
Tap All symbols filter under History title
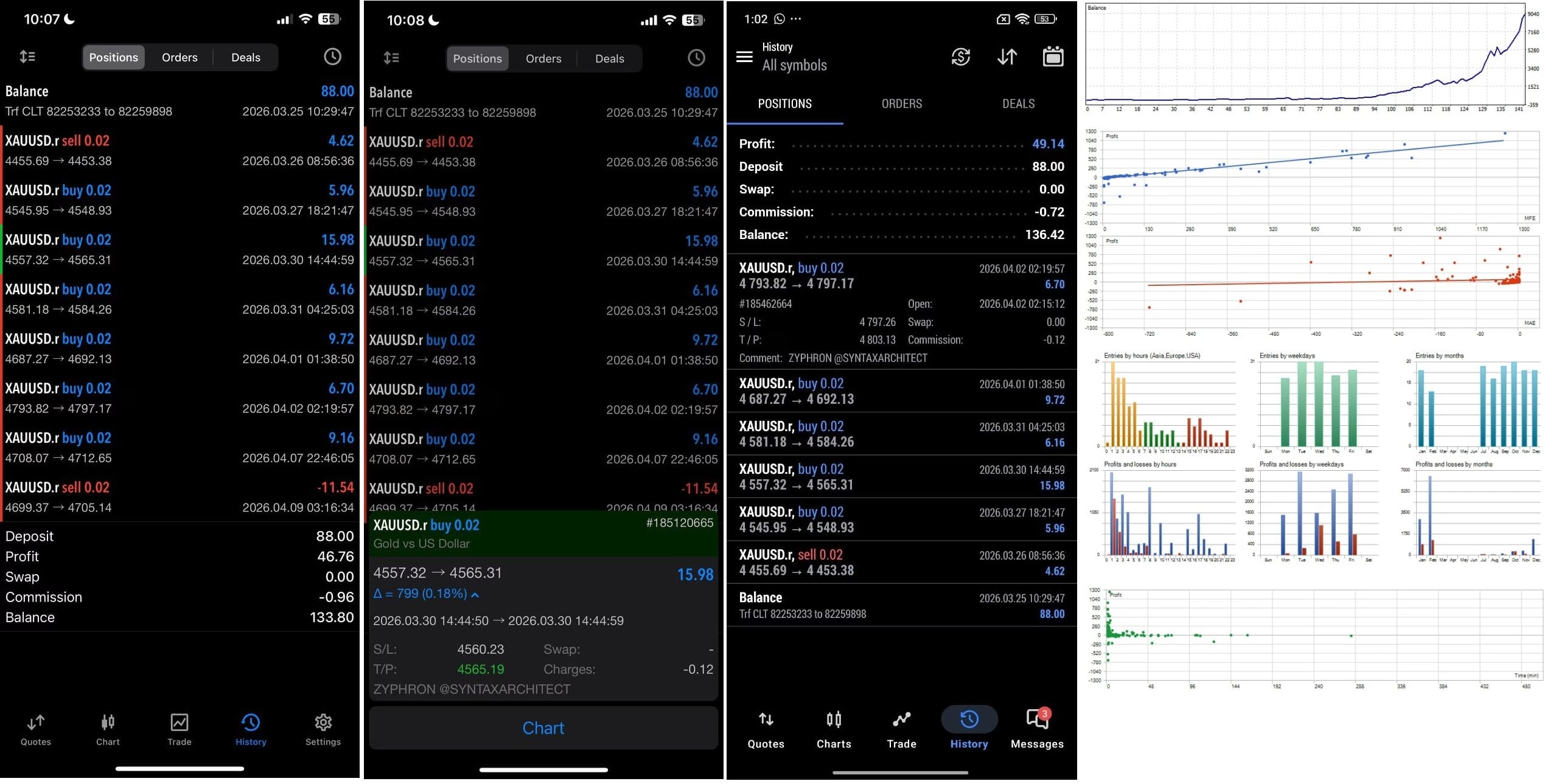tap(794, 66)
